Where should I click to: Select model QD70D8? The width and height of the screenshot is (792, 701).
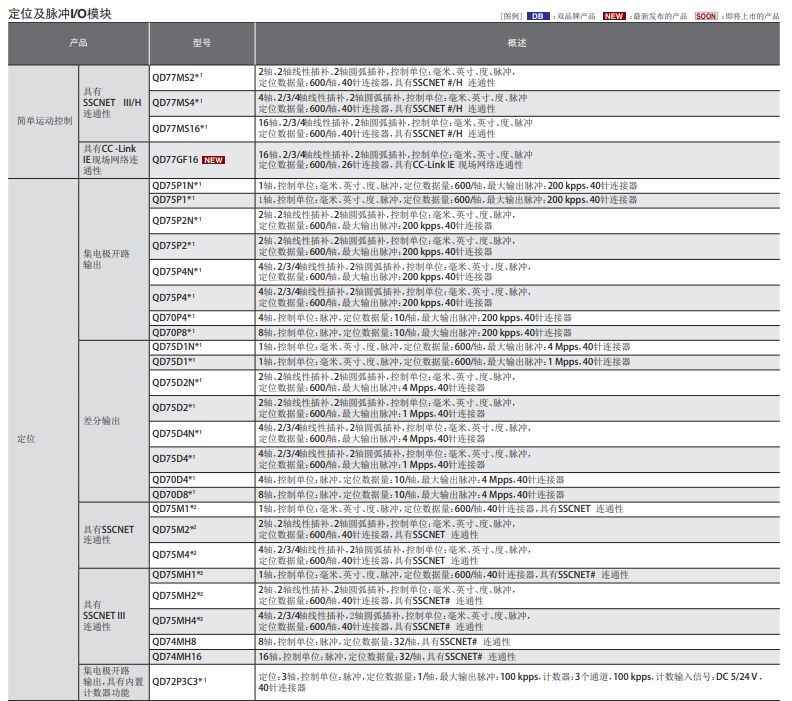(202, 494)
